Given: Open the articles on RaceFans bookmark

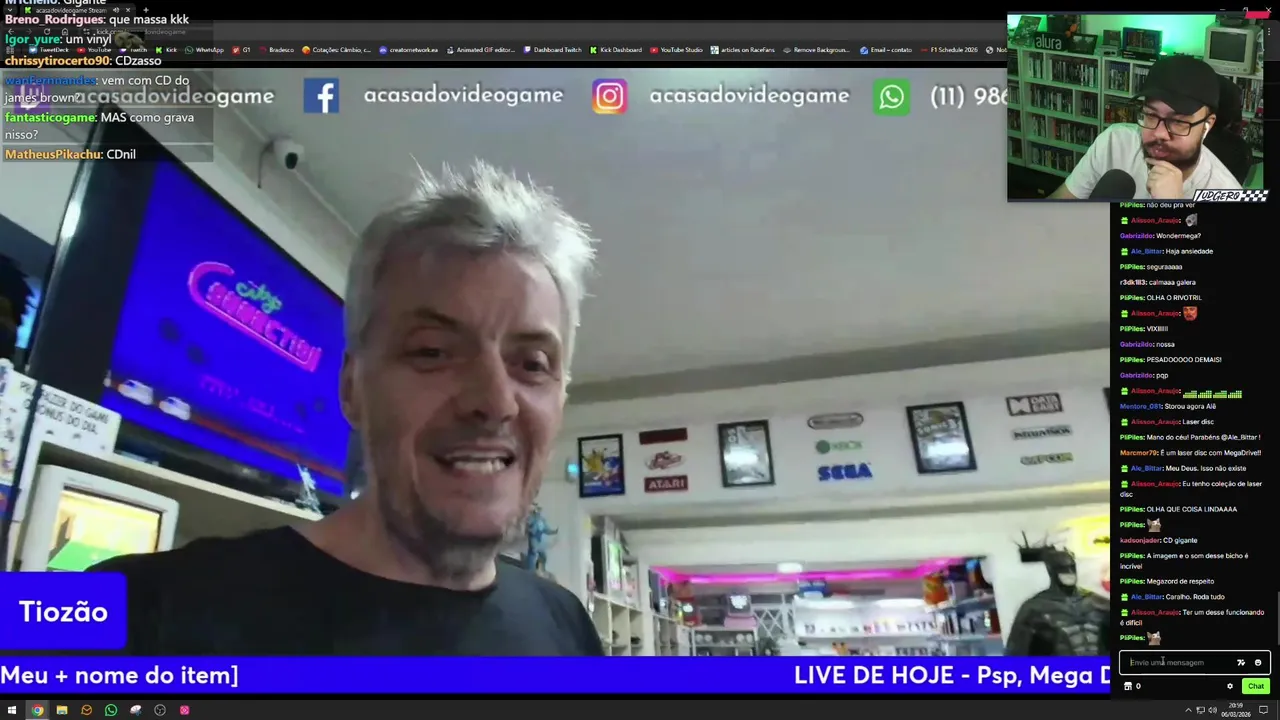Looking at the screenshot, I should (x=744, y=50).
